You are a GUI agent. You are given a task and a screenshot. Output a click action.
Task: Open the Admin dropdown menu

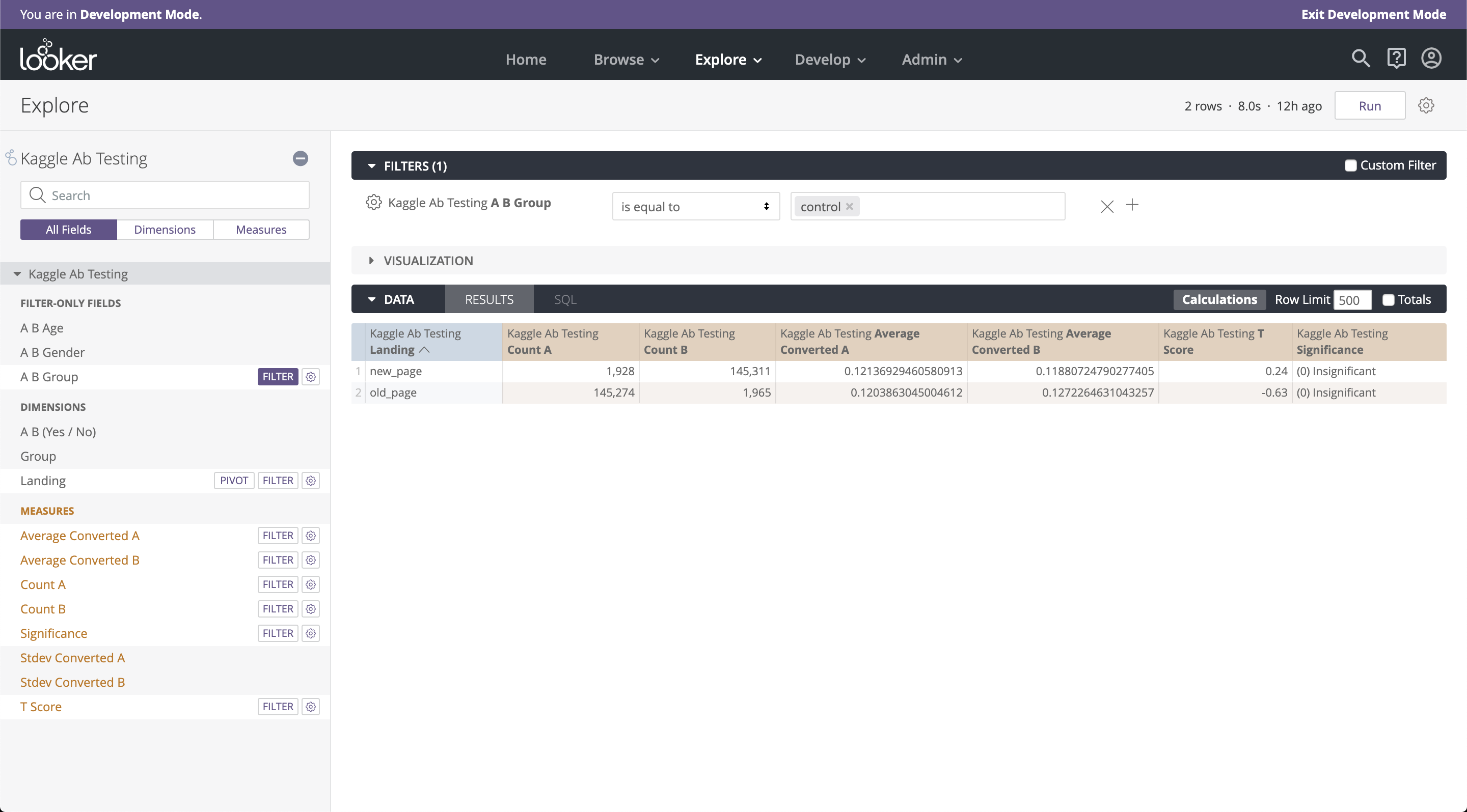932,59
